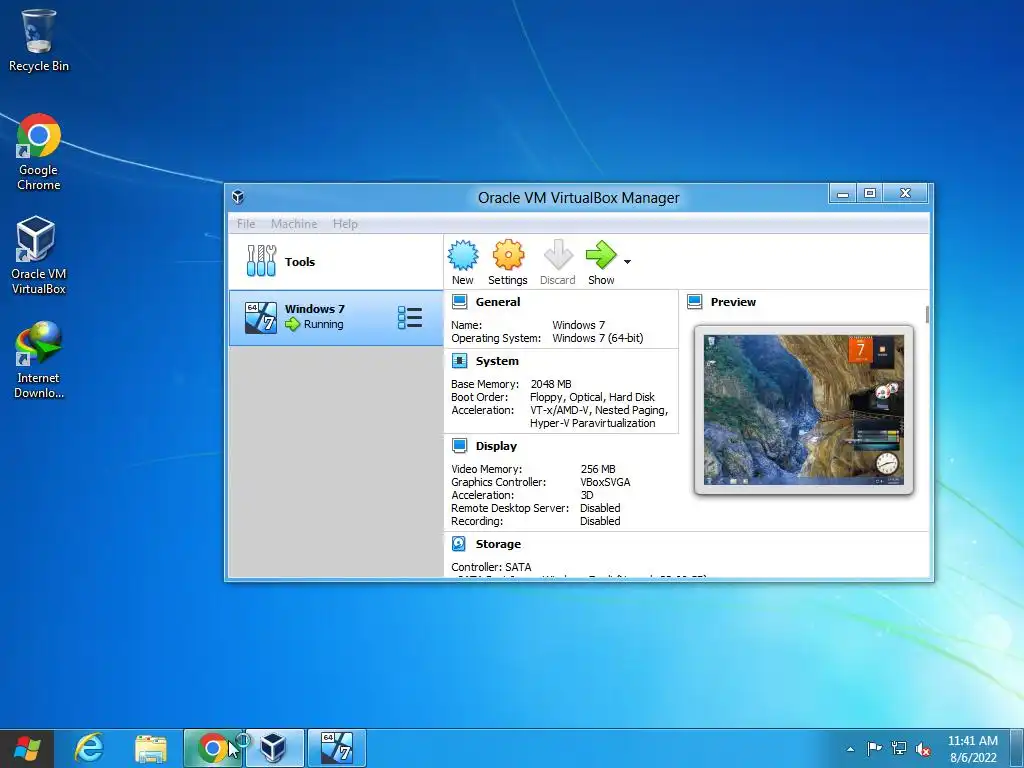Click the Floppy, Optical, Hard Disk boot order
This screenshot has width=1024, height=768.
[592, 397]
